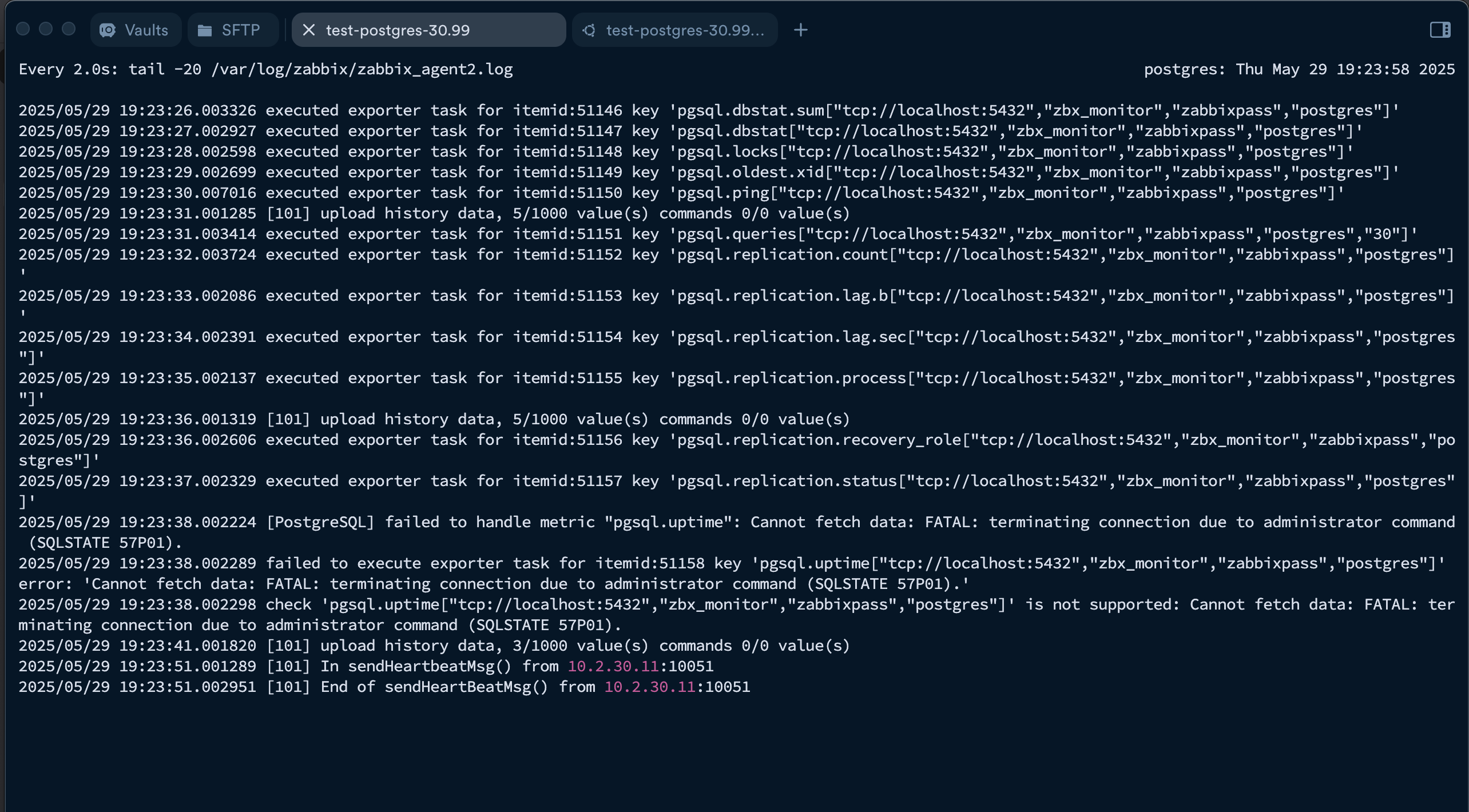Click the pgsql.oldest.xid log line
Viewport: 1469px width, 812px height.
pos(709,172)
